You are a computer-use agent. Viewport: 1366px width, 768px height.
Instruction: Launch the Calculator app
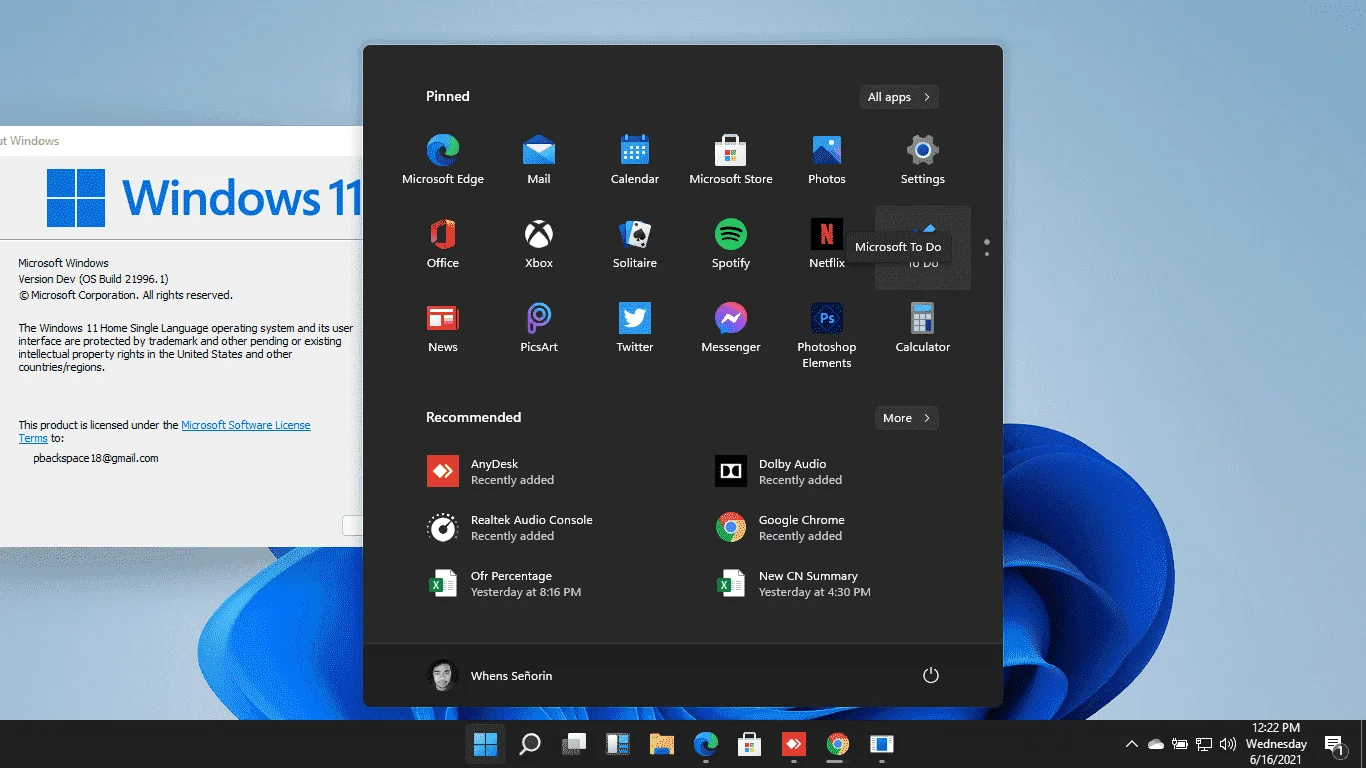(x=923, y=328)
